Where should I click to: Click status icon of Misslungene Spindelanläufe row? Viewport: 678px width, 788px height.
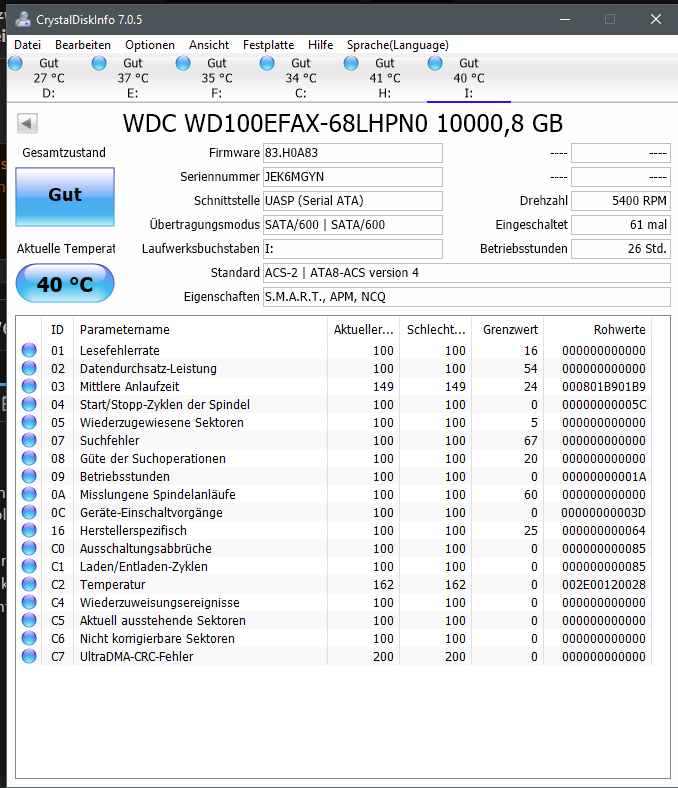point(29,494)
